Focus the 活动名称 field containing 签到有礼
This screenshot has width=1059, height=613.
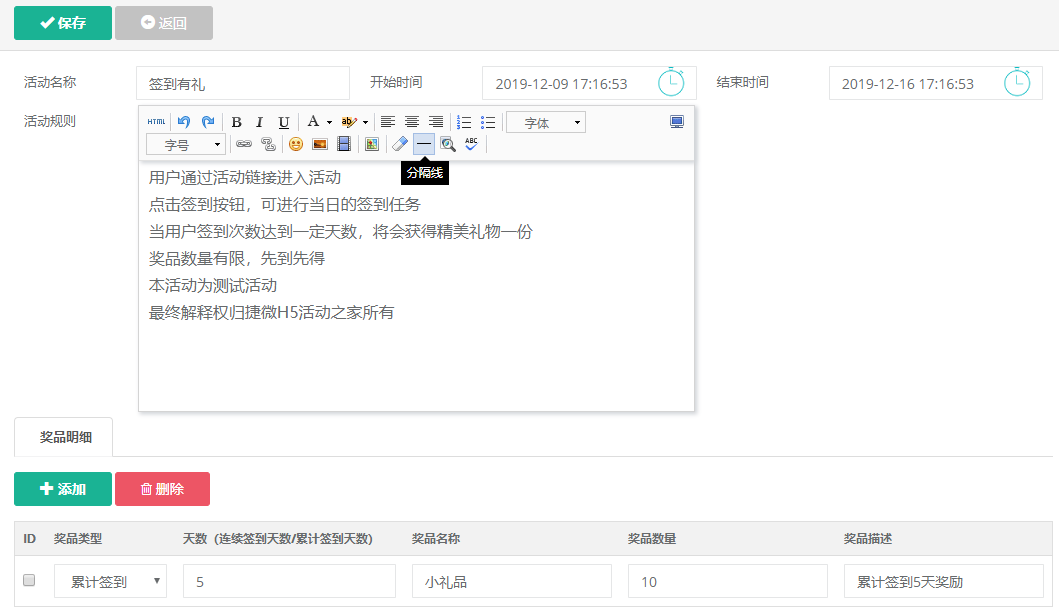pos(243,83)
